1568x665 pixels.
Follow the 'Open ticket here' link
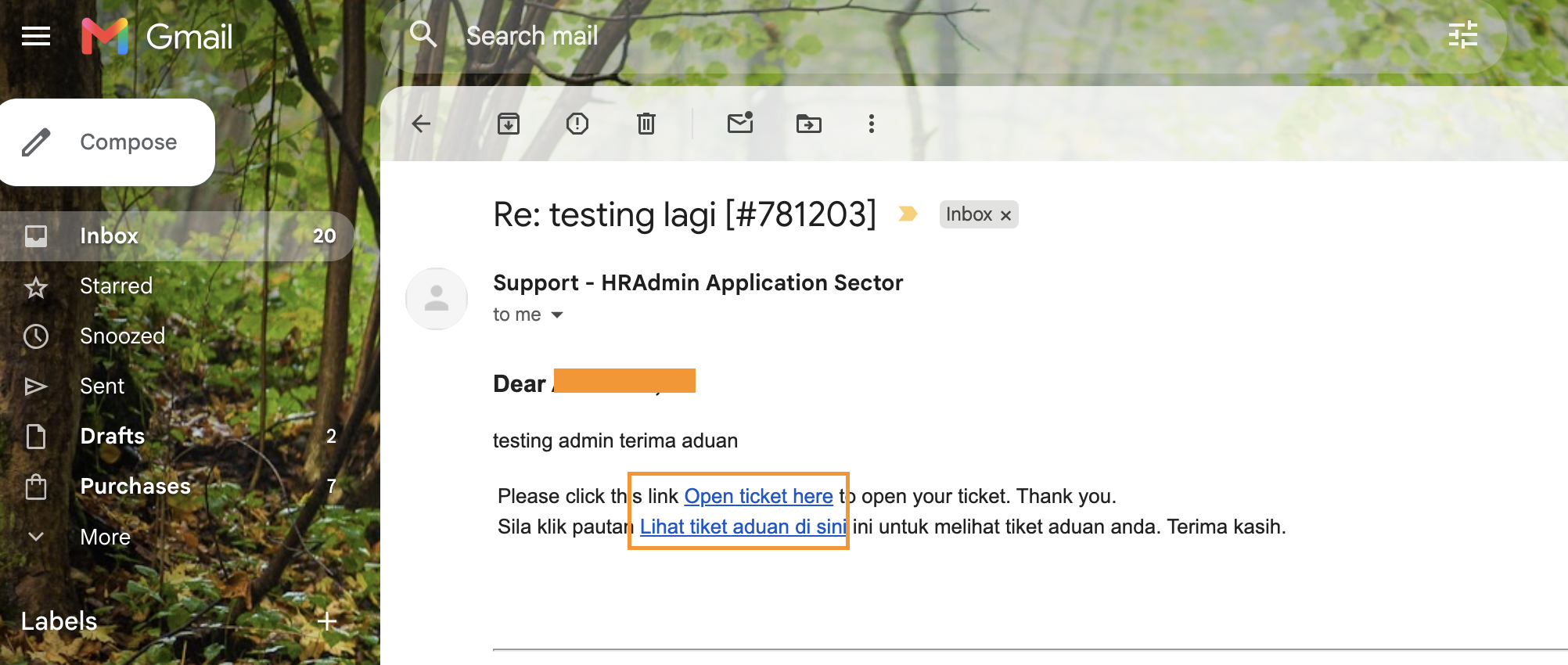pos(758,496)
